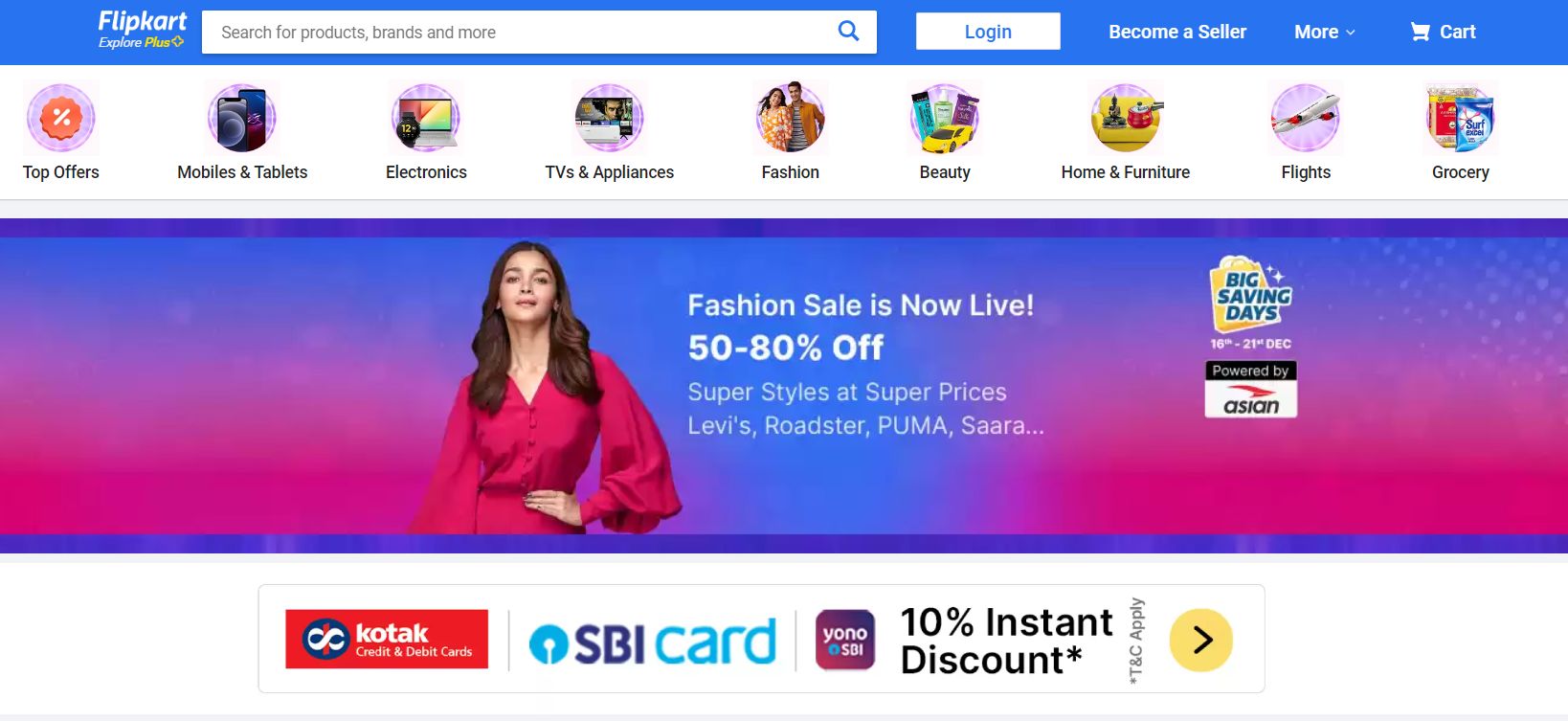This screenshot has width=1568, height=721.
Task: Open the Mobiles & Tablets category icon
Action: pos(242,118)
